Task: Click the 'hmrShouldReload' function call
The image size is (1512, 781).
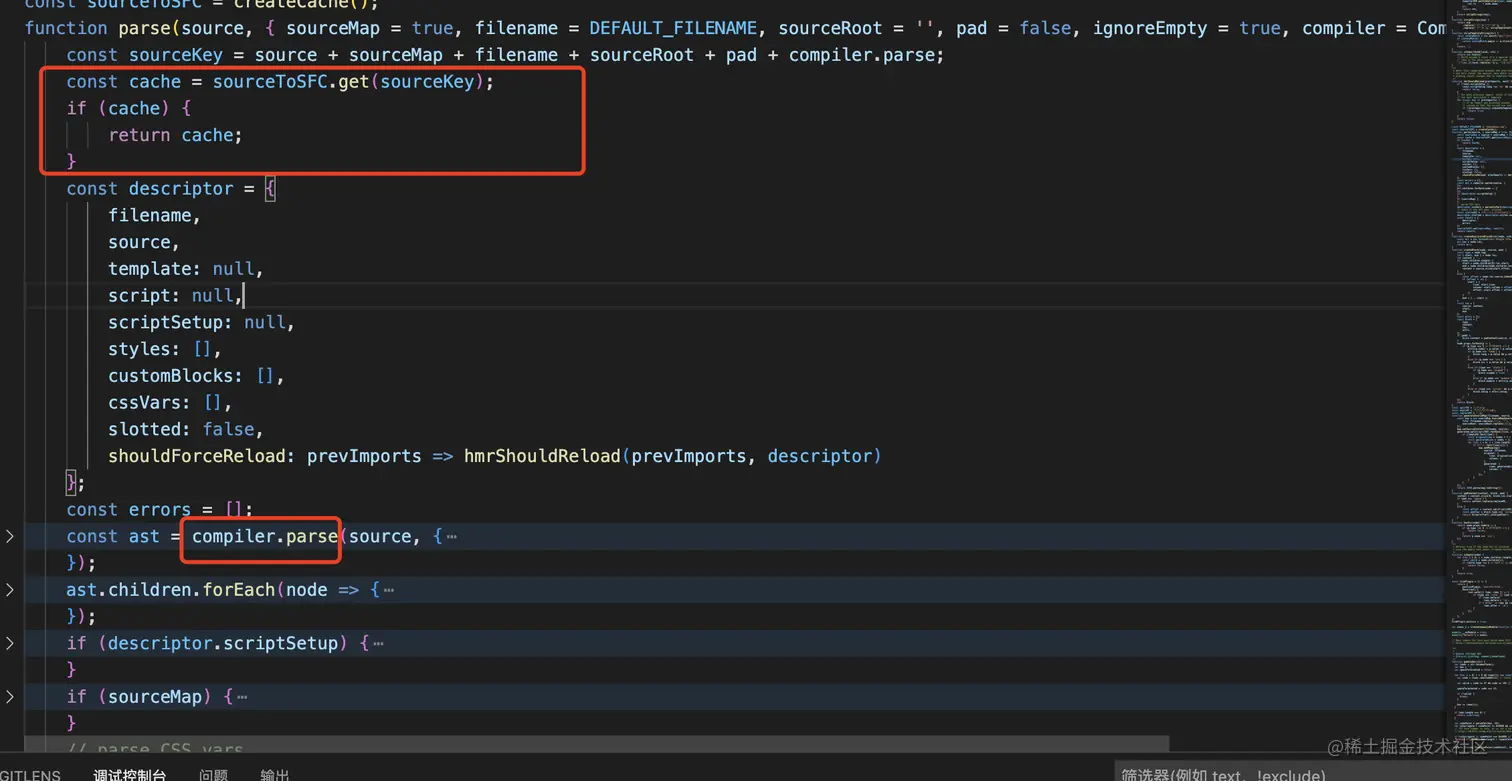Action: [x=542, y=456]
